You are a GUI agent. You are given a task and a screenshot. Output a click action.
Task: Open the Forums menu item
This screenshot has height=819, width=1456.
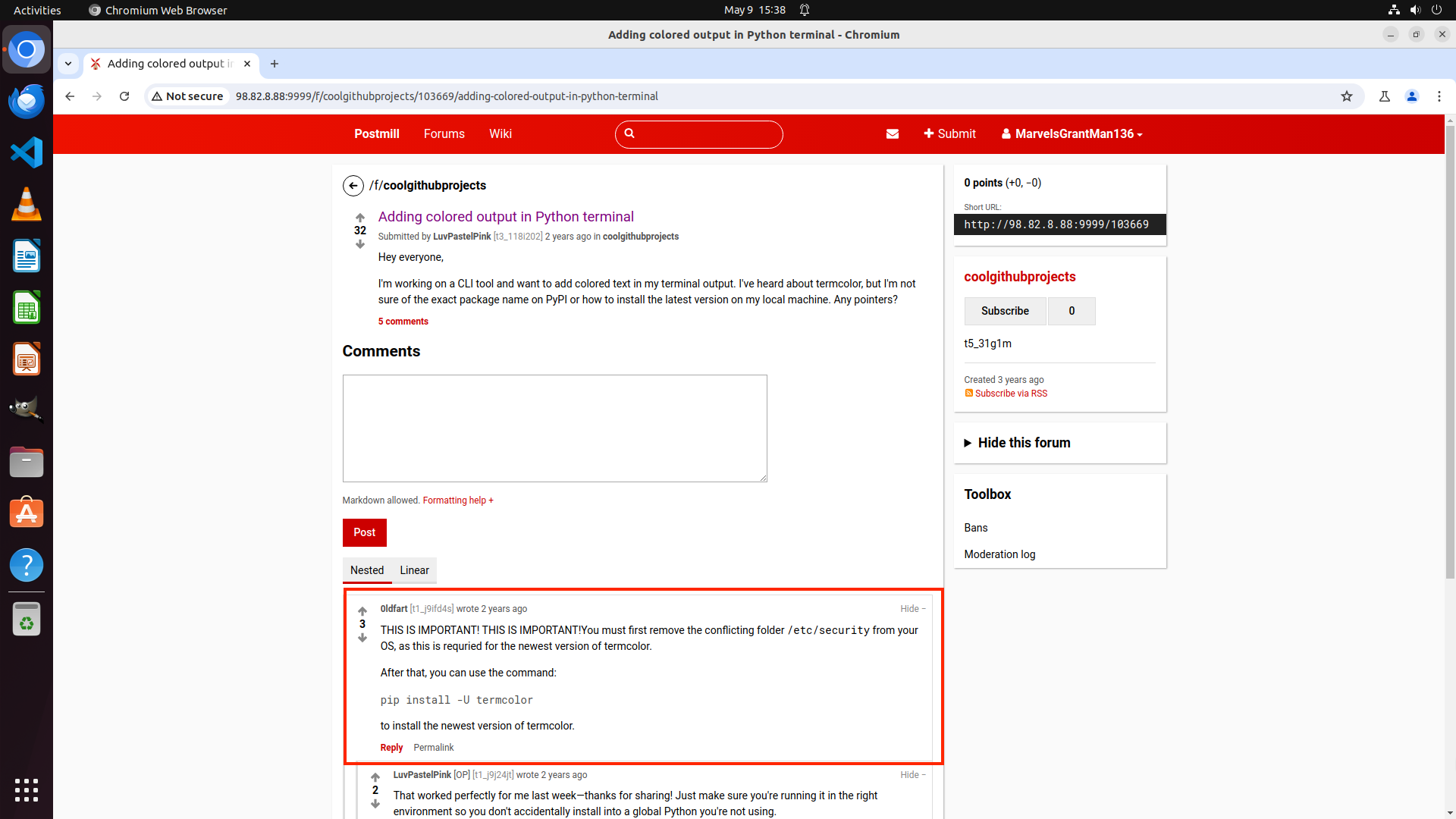[444, 134]
